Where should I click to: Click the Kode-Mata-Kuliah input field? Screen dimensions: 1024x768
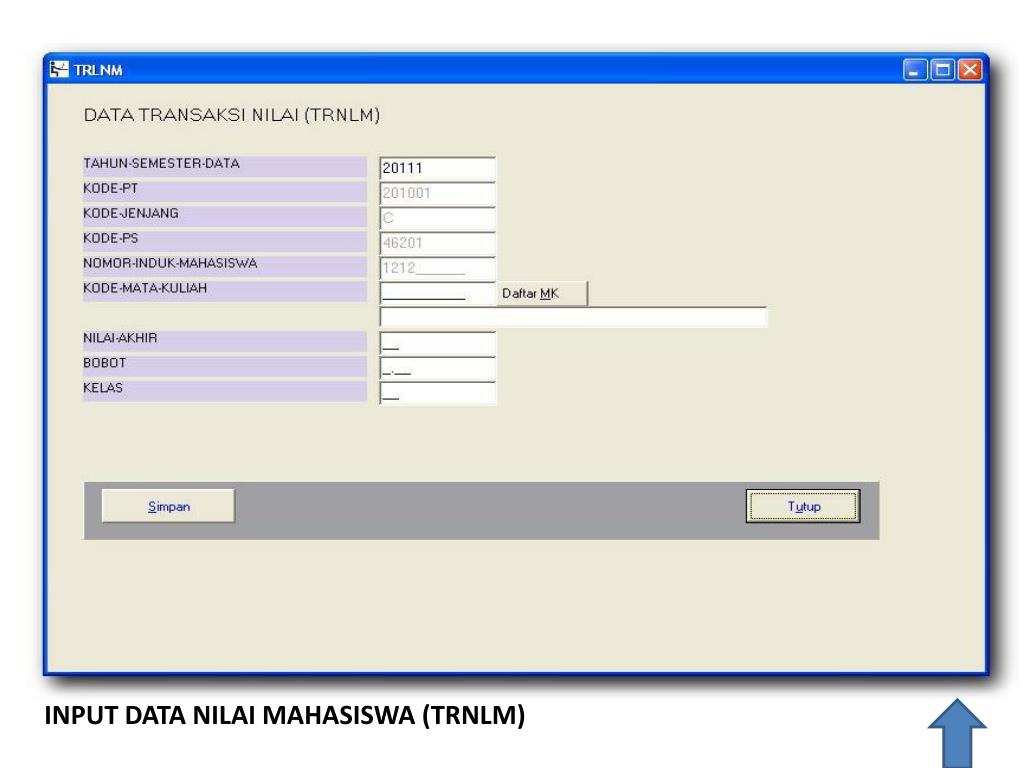click(x=438, y=293)
